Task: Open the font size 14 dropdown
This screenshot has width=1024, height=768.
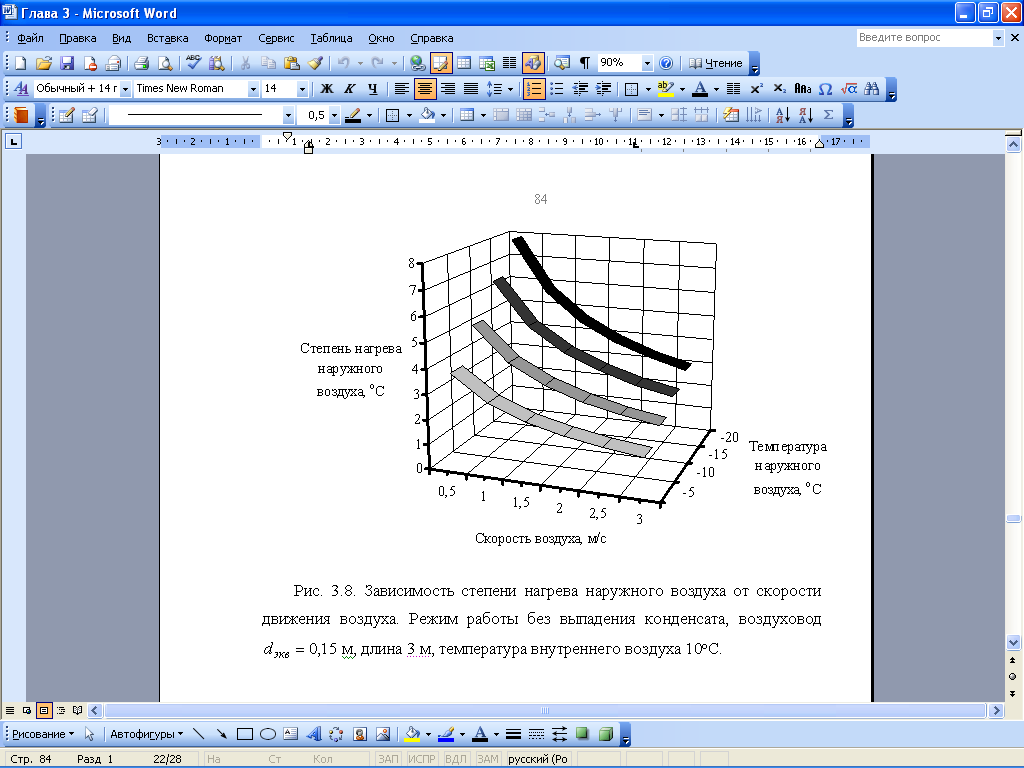Action: click(303, 89)
